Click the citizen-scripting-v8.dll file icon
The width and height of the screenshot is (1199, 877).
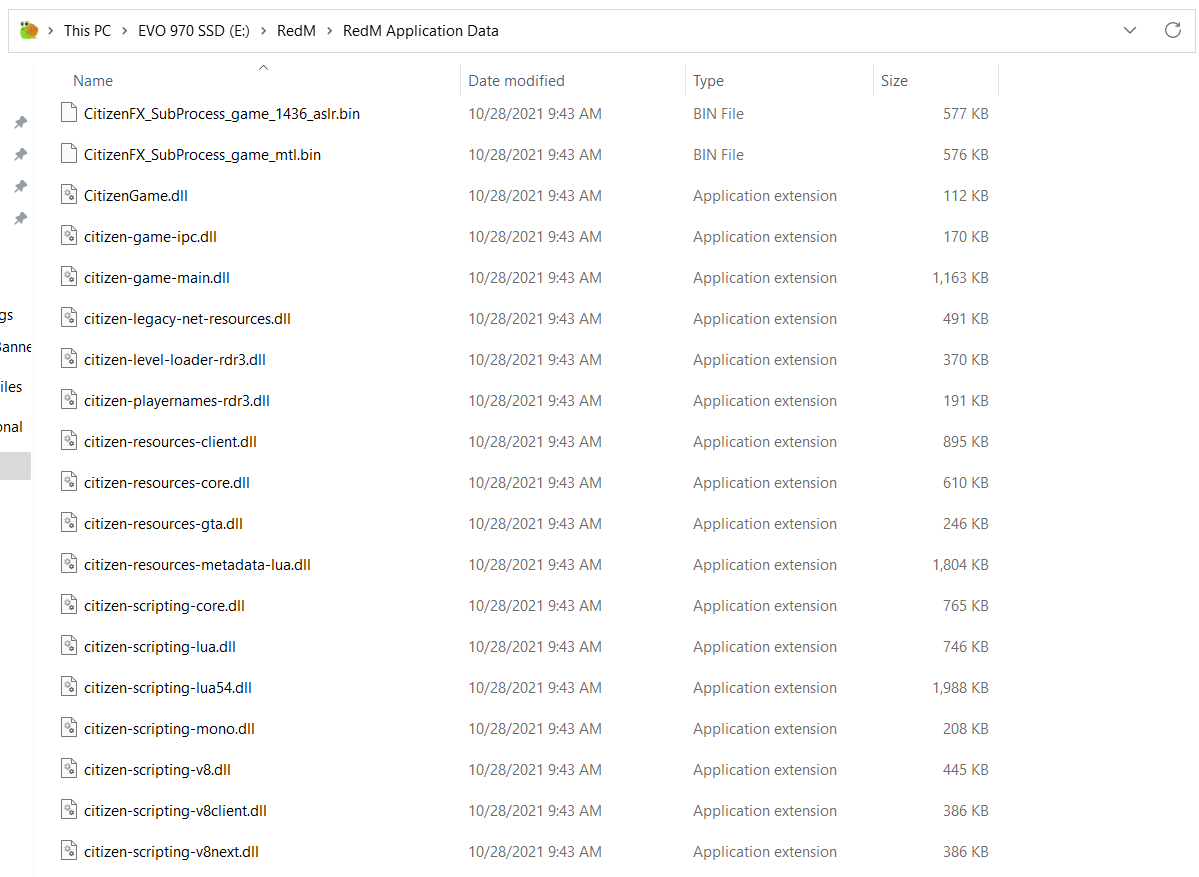(69, 769)
